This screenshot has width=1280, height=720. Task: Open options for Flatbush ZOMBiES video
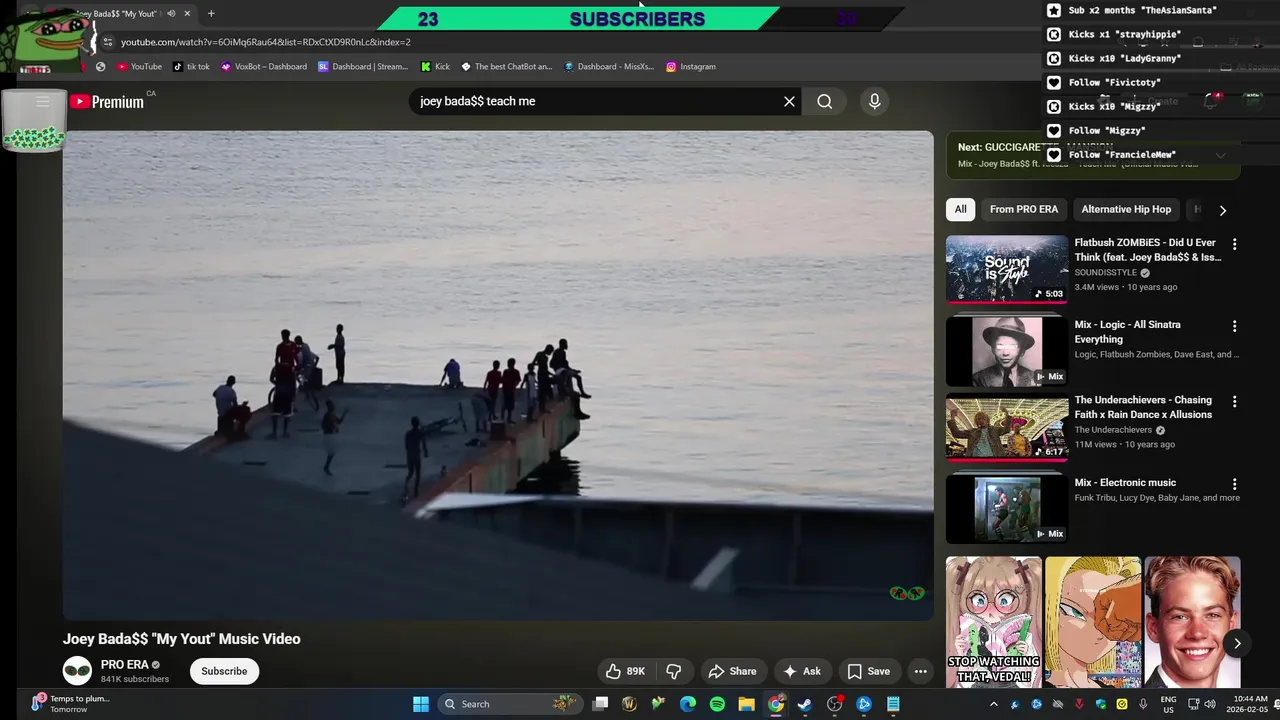(x=1234, y=244)
